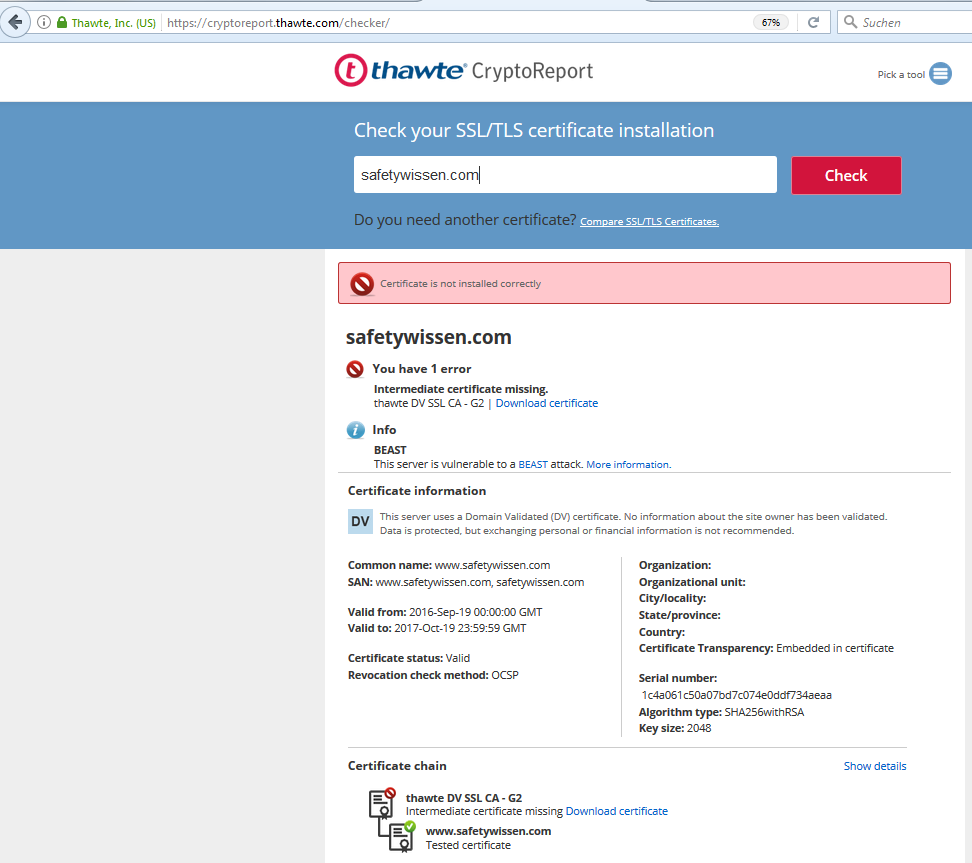The height and width of the screenshot is (863, 972).
Task: Click the BEAST info heading
Action: coord(390,450)
